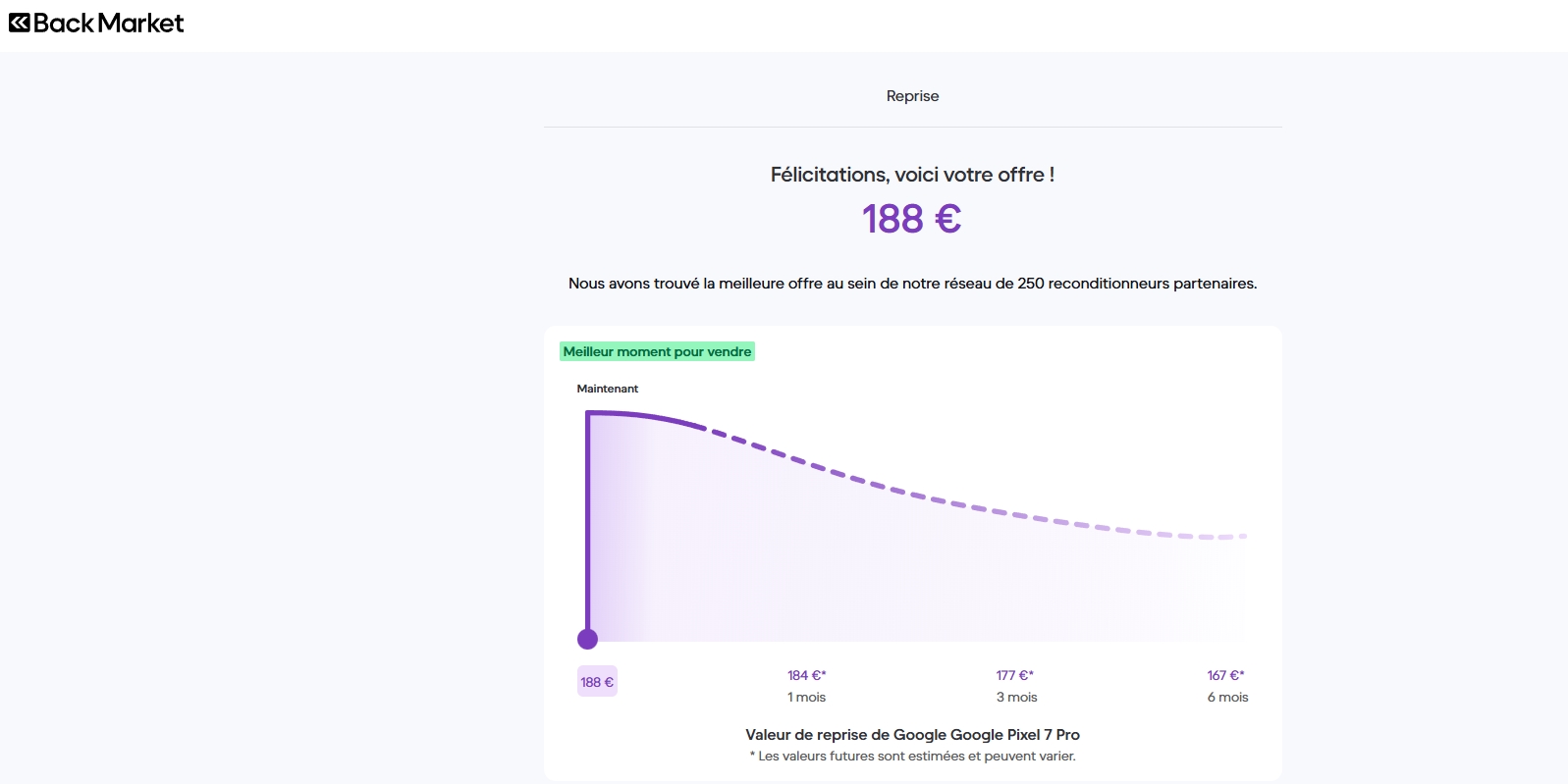Viewport: 1568px width, 784px height.
Task: Select the "Meilleur moment pour vendre" badge
Action: [657, 351]
